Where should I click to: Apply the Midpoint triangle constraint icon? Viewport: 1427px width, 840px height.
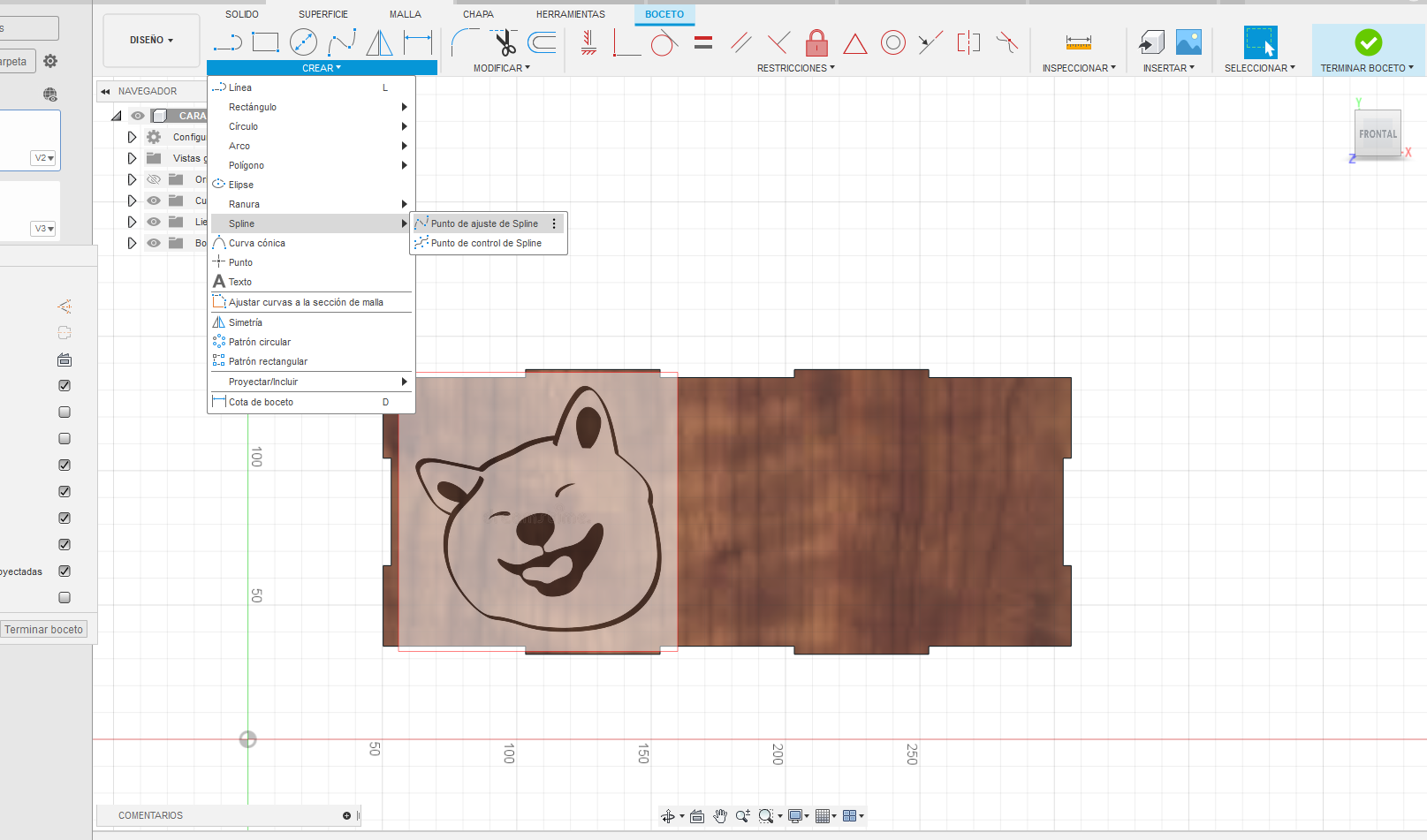click(854, 42)
